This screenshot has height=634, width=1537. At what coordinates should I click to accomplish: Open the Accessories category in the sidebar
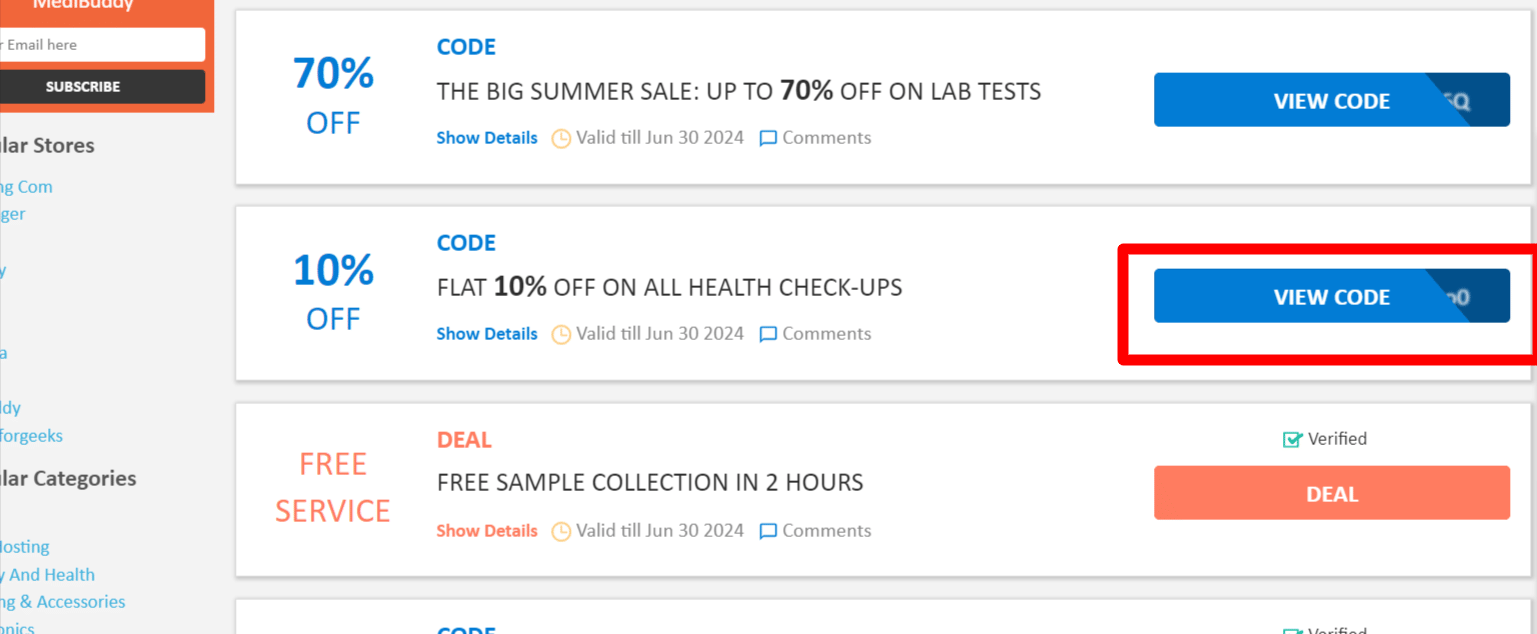coord(62,601)
